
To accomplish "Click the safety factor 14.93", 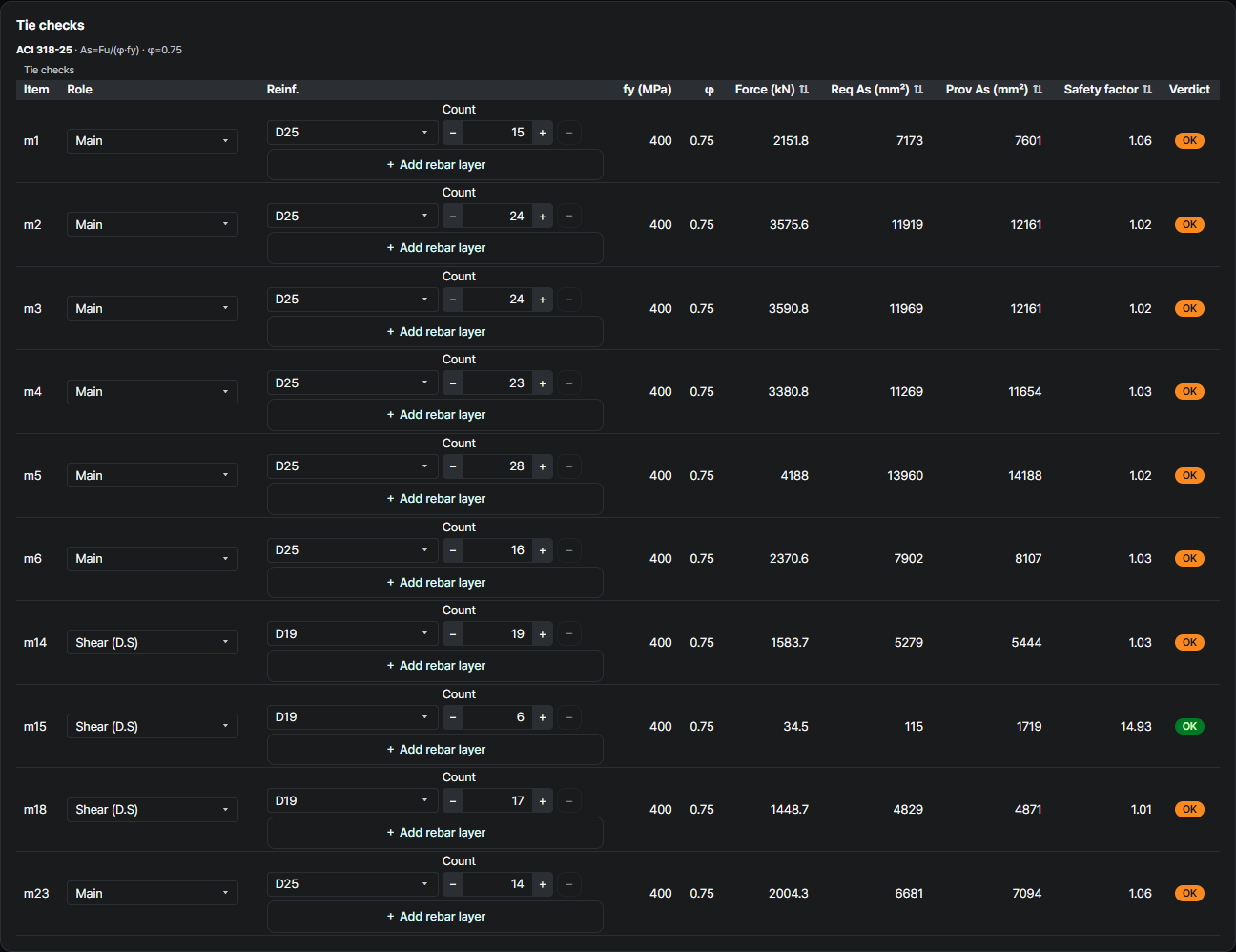I will click(x=1136, y=727).
